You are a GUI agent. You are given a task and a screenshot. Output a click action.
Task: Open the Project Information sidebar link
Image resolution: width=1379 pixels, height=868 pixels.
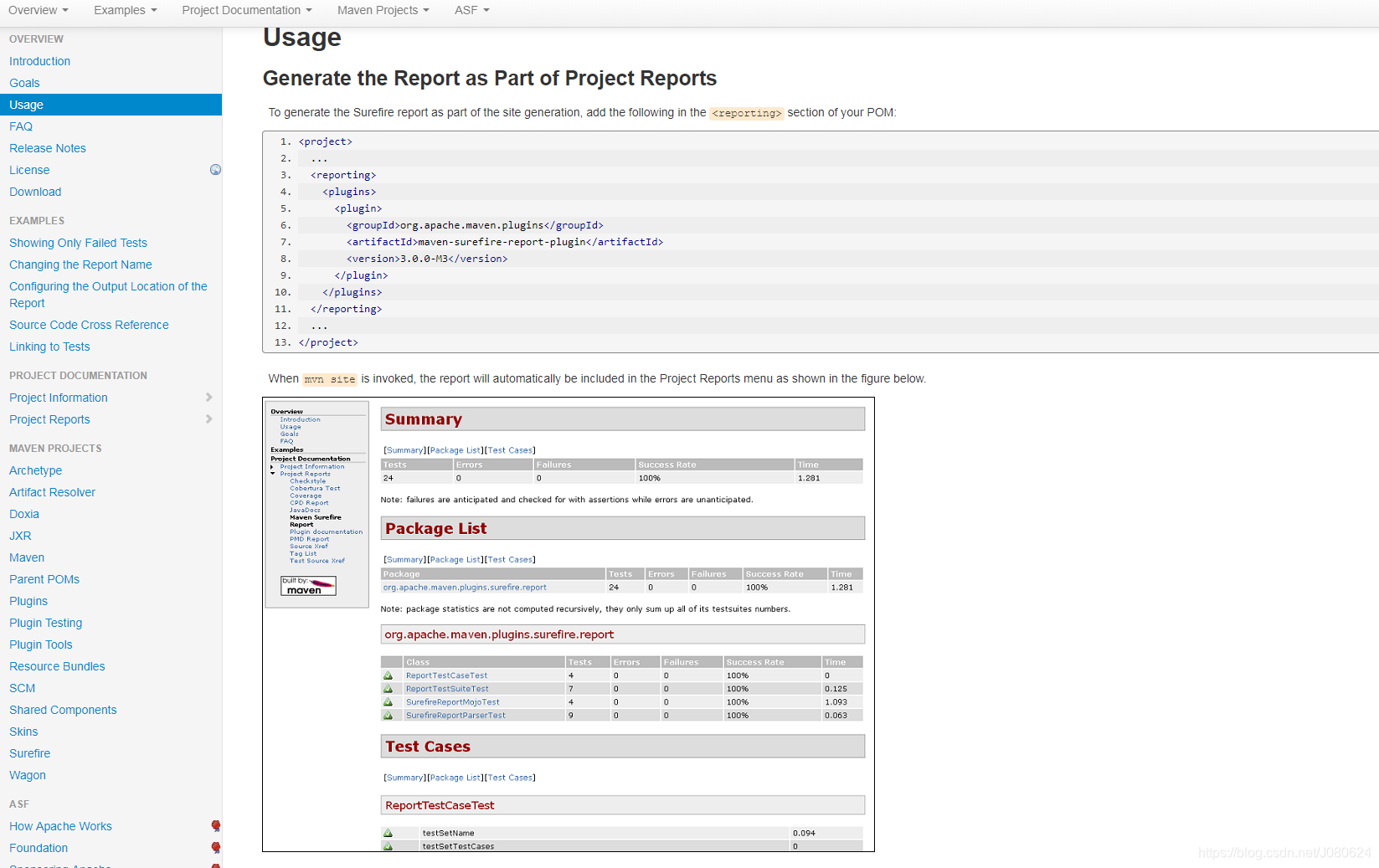pyautogui.click(x=59, y=398)
